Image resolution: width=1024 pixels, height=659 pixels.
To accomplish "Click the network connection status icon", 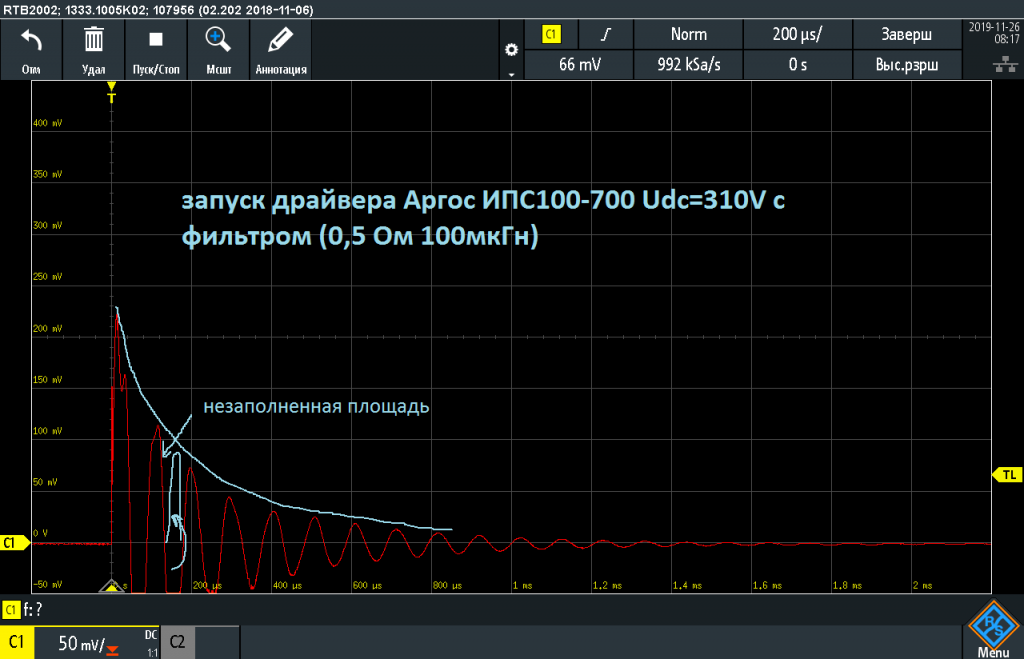I will [1005, 64].
